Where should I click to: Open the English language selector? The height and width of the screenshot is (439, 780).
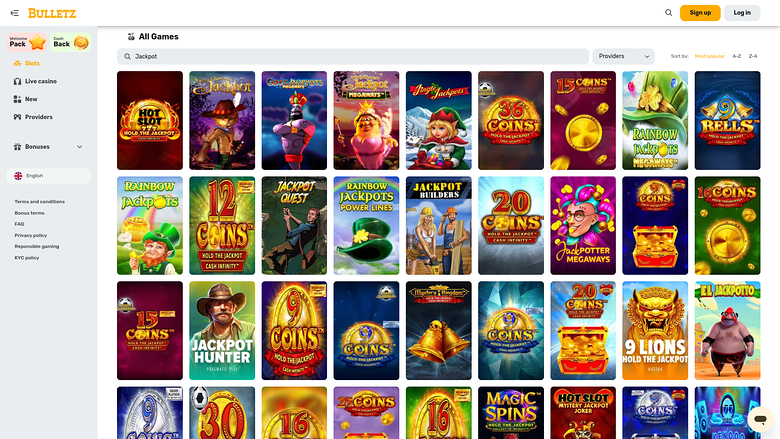click(x=48, y=176)
